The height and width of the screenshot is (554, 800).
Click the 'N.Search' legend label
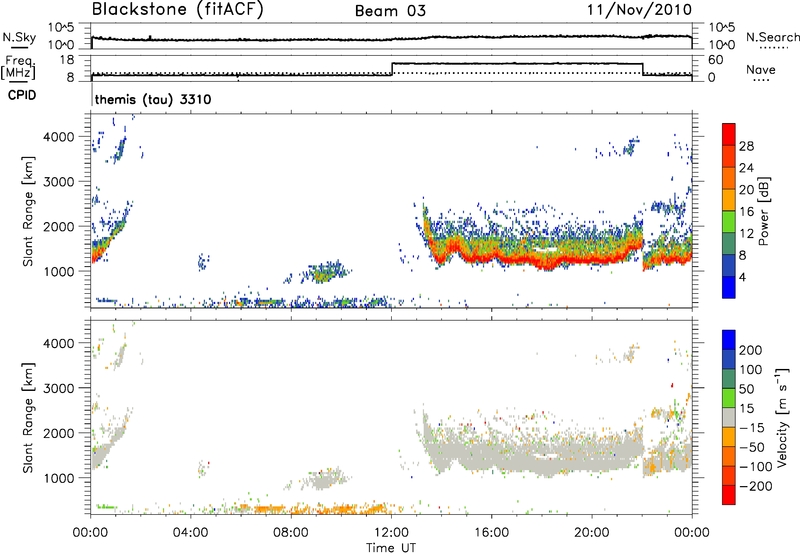tap(773, 37)
